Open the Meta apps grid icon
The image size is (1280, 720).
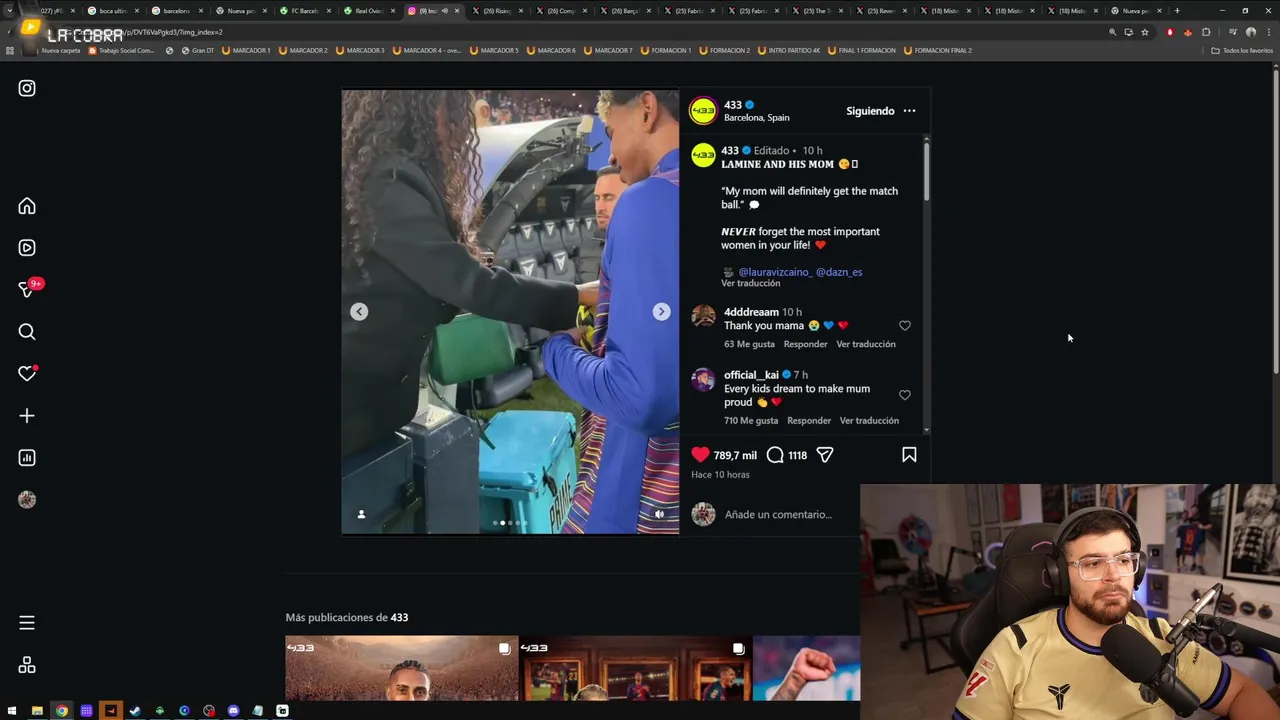click(27, 665)
